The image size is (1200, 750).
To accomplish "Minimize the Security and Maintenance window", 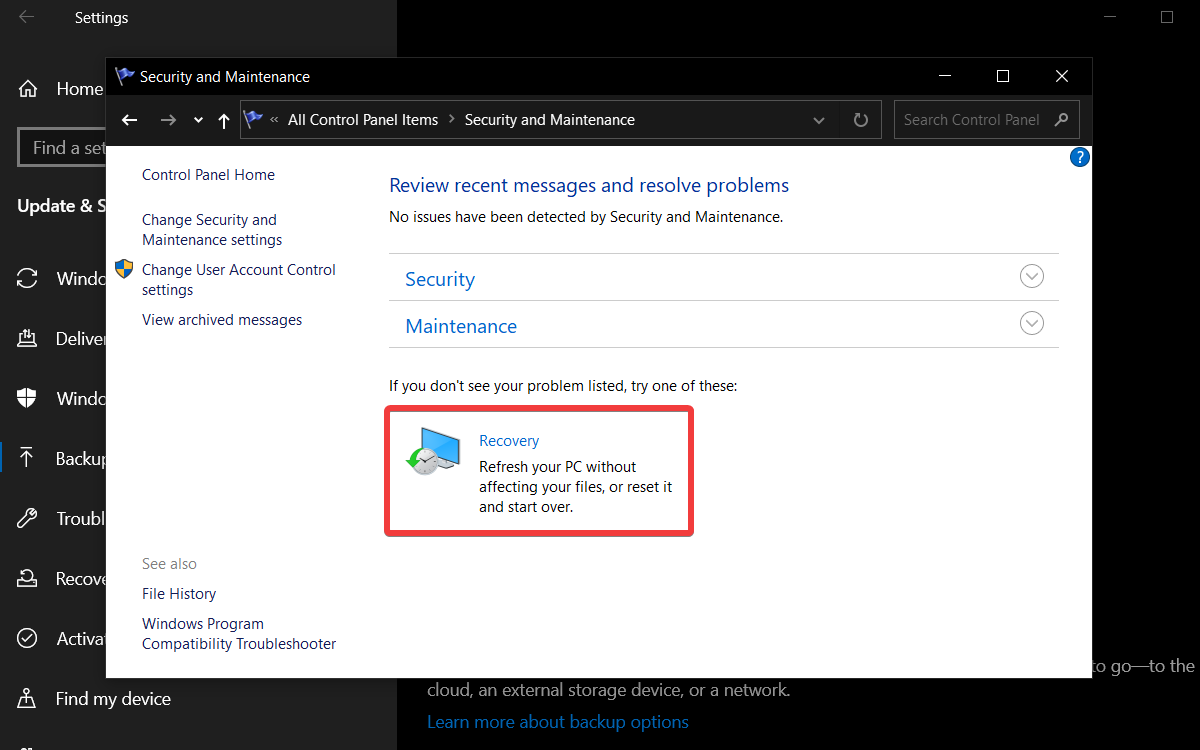I will pyautogui.click(x=943, y=77).
